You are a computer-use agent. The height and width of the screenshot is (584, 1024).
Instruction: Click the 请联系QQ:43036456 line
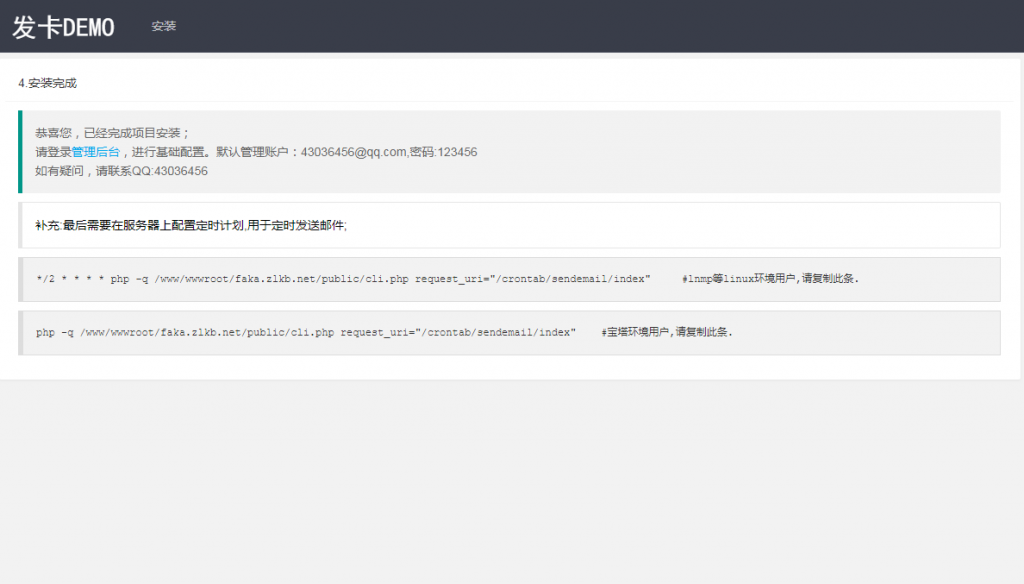(152, 171)
